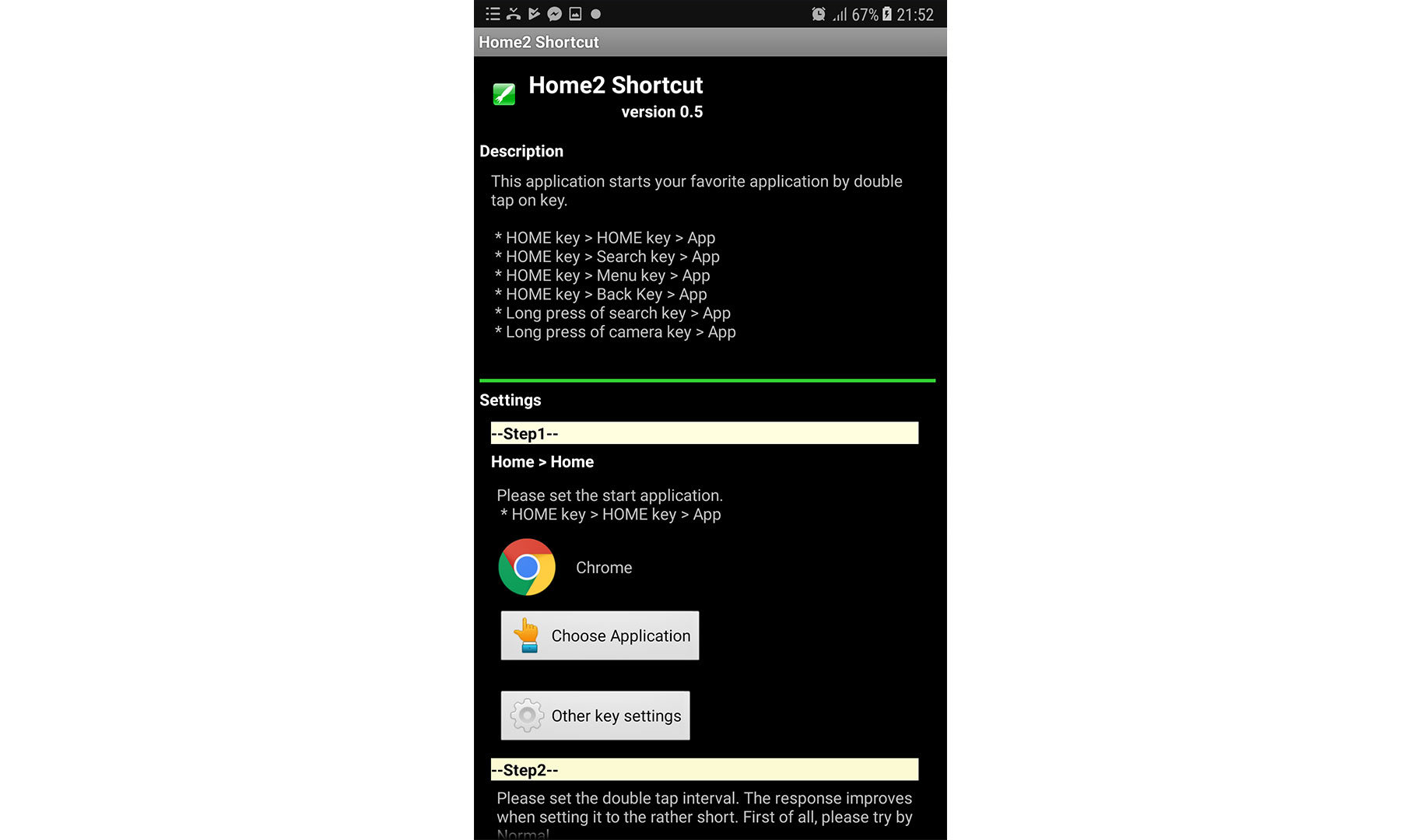Tap the Messenger notification icon
This screenshot has height=840, width=1421.
(554, 14)
